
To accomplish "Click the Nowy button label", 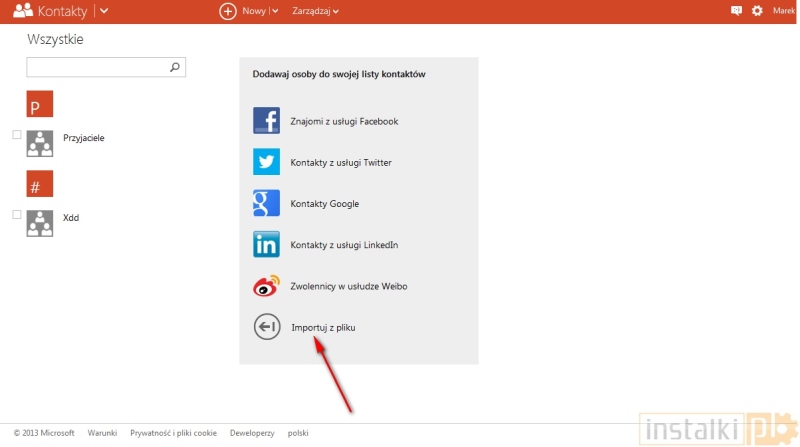I will click(254, 11).
